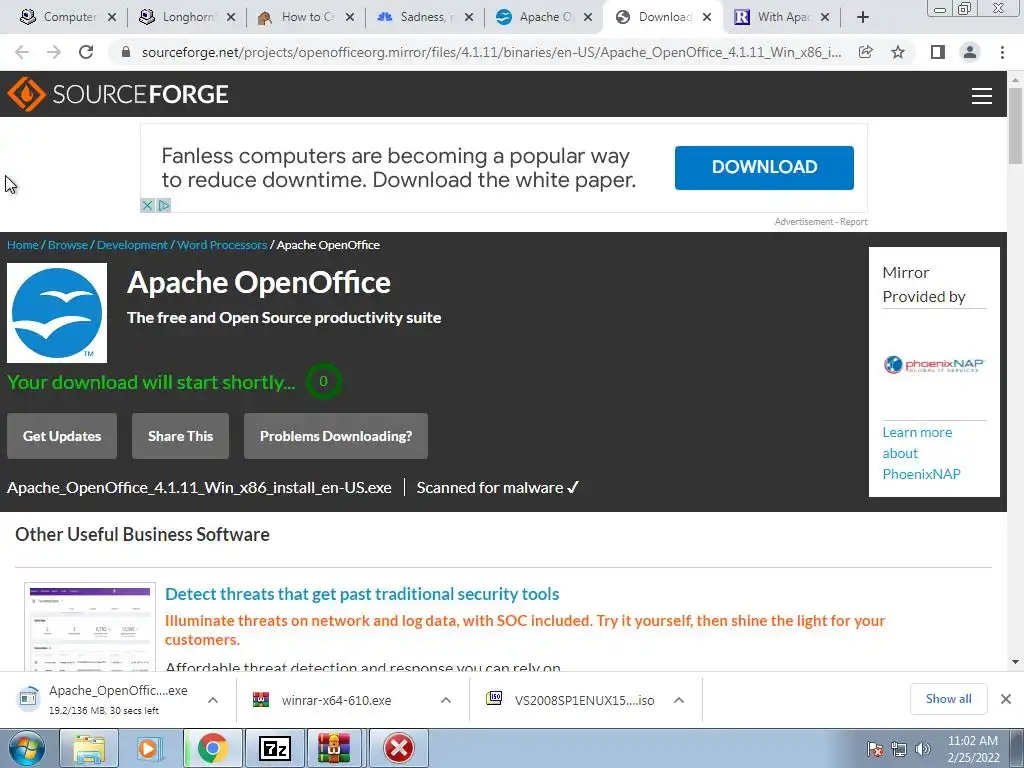Click the network tray icon
This screenshot has height=768, width=1024.
pos(899,749)
